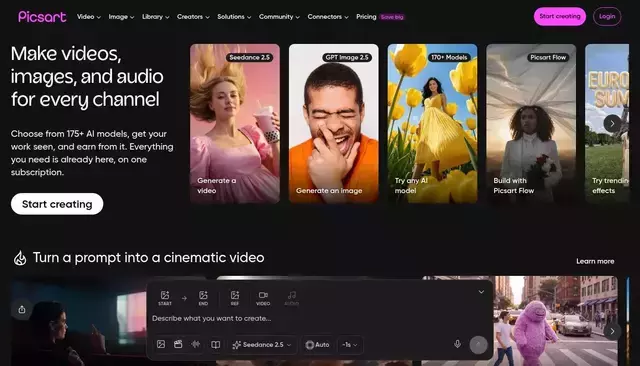Open the prompt library book icon
The image size is (640, 366).
click(x=216, y=345)
